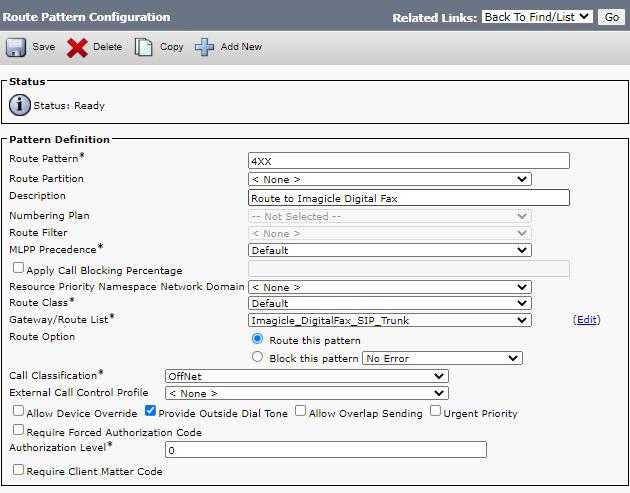
Task: Click the Description input field
Action: (408, 198)
